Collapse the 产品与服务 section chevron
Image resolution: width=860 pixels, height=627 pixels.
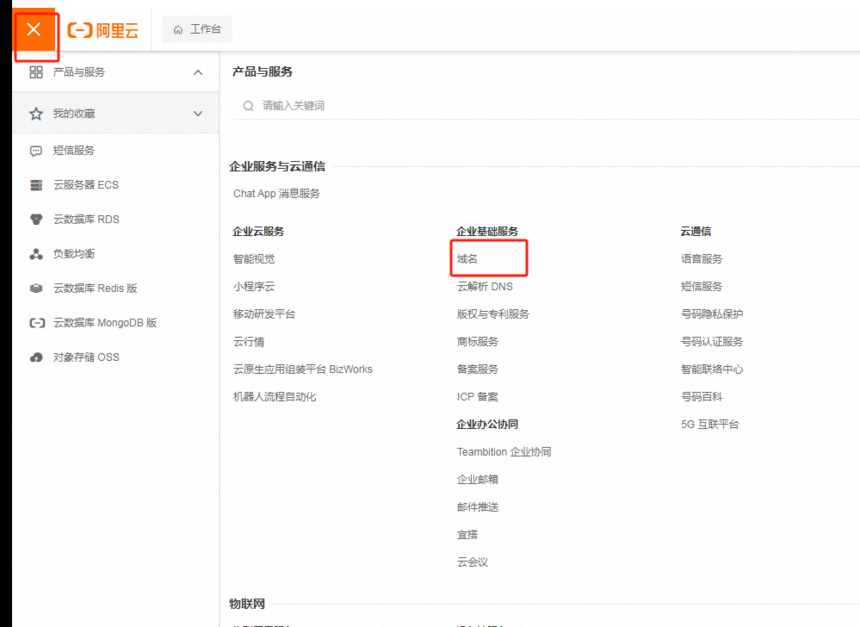pos(198,72)
